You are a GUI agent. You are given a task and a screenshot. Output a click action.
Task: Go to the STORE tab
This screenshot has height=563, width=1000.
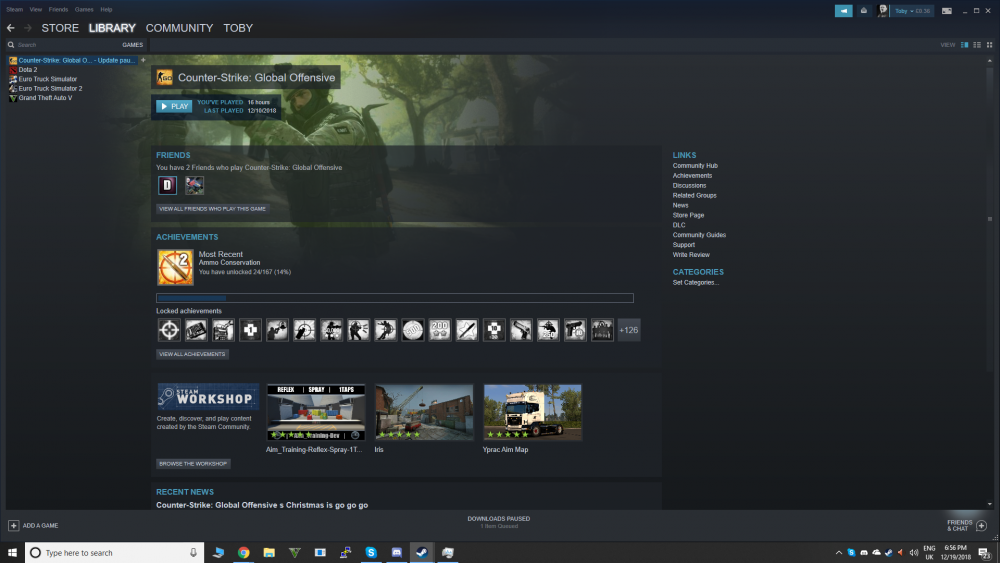pos(60,28)
